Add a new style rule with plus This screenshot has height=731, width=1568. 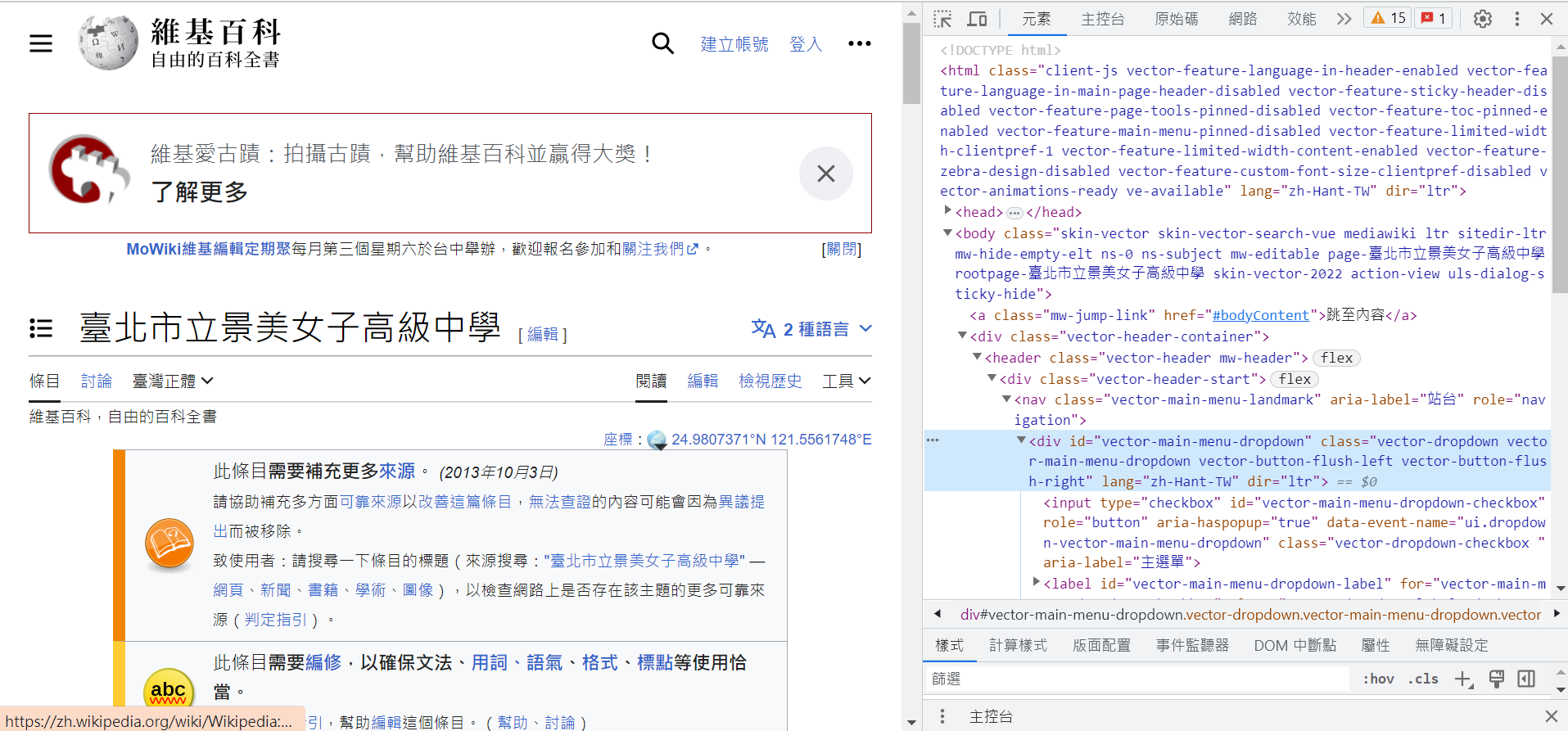[x=1463, y=679]
